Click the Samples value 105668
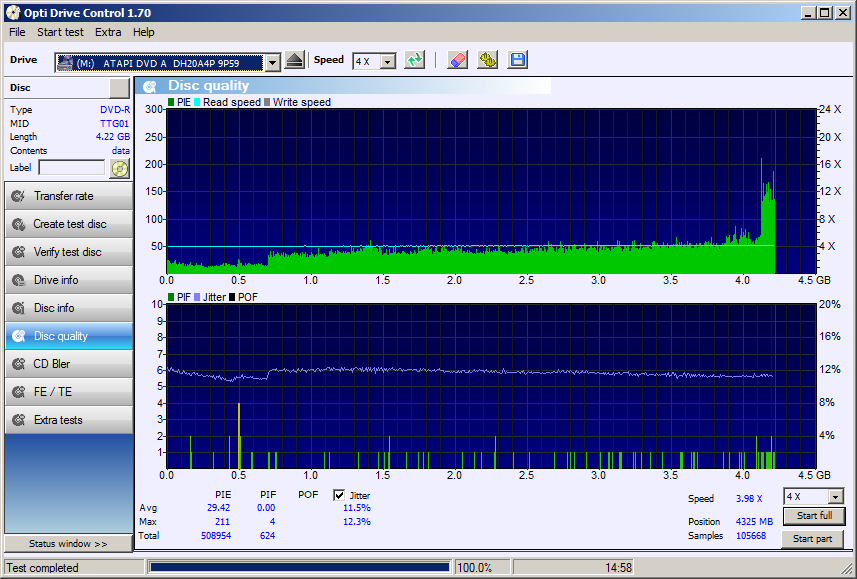Viewport: 857px width, 579px height. click(x=751, y=535)
